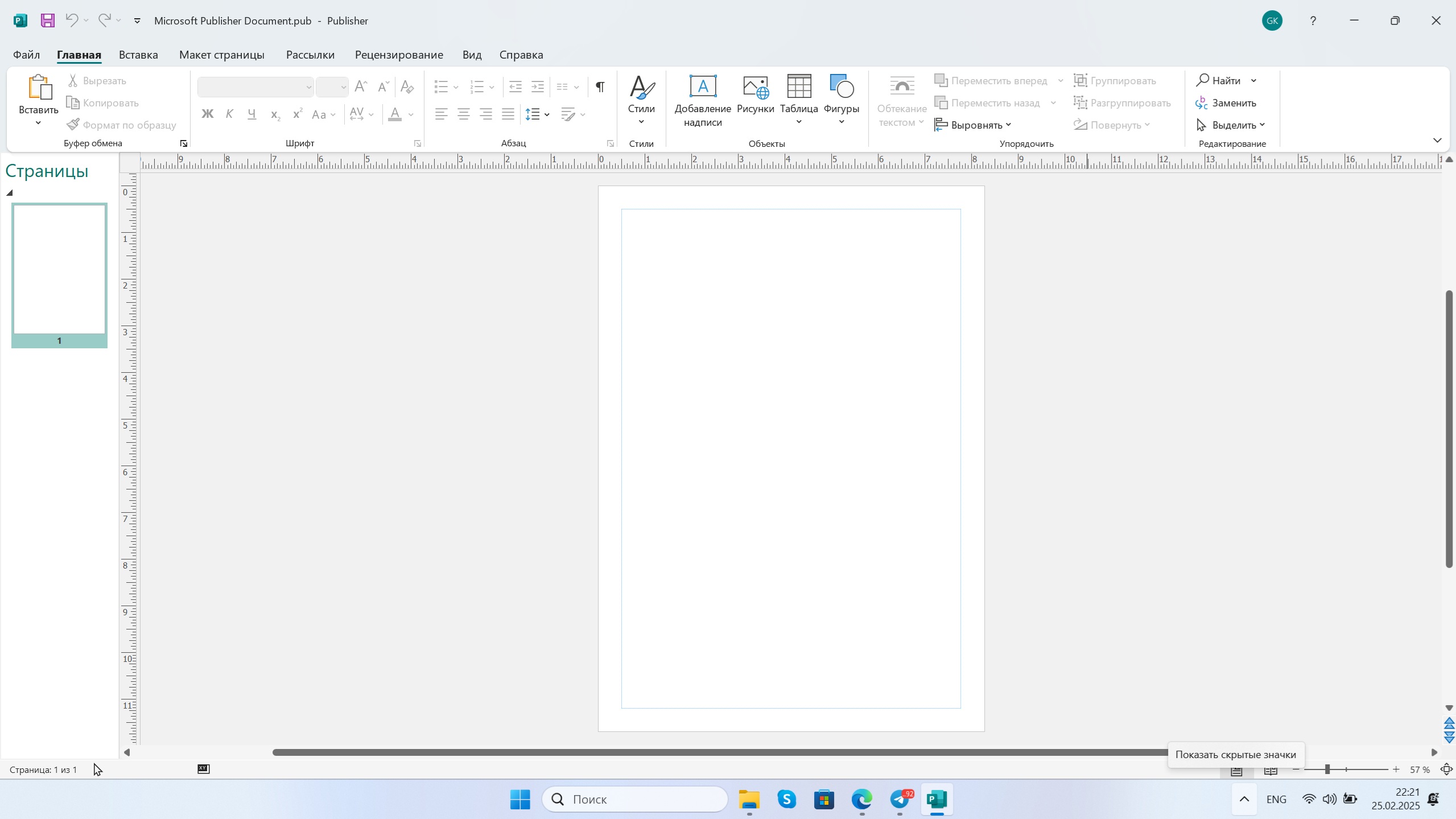Image resolution: width=1456 pixels, height=819 pixels.
Task: Switch to the Page Layout tab
Action: point(221,55)
